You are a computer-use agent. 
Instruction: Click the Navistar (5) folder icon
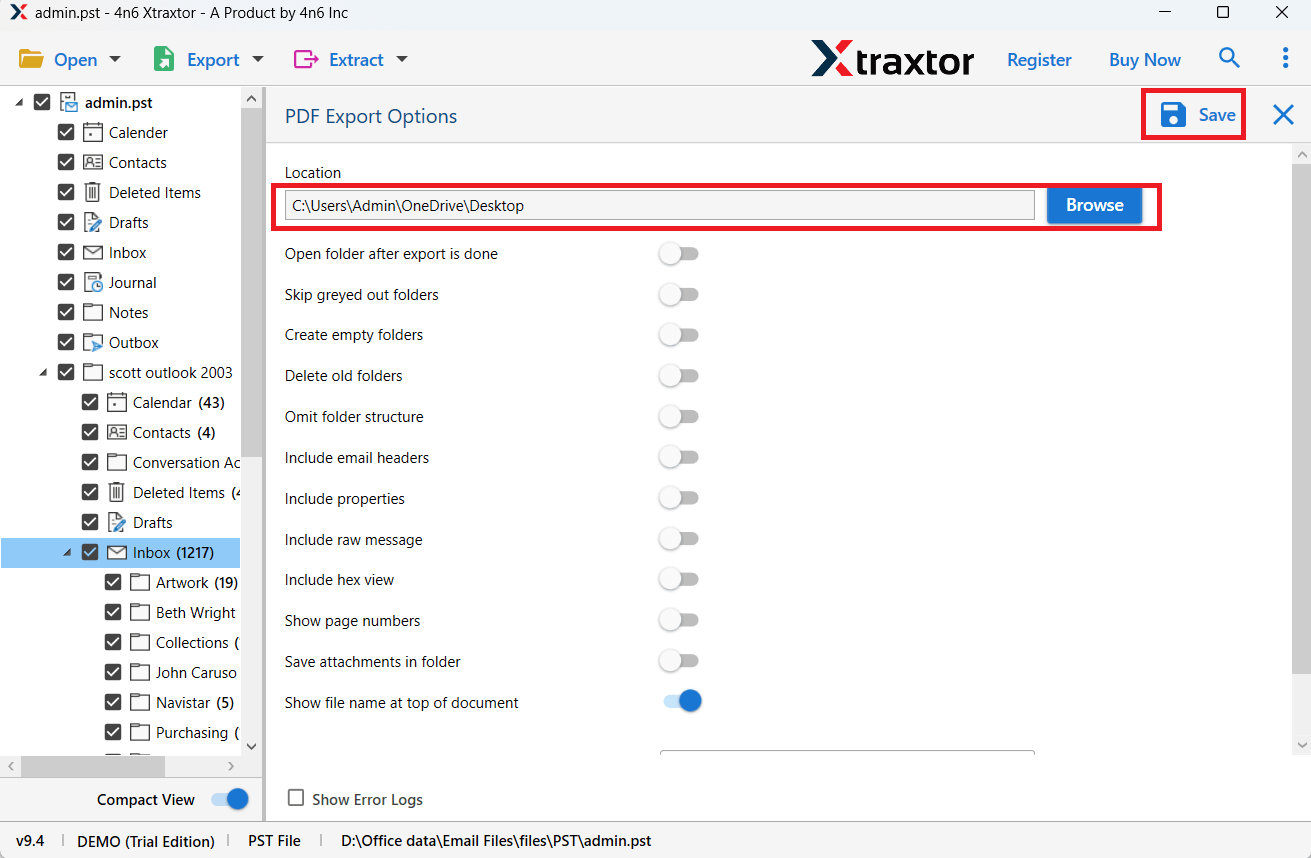click(x=140, y=702)
